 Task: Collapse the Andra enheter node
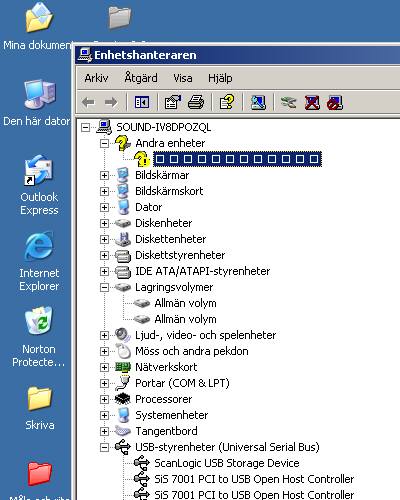click(104, 143)
